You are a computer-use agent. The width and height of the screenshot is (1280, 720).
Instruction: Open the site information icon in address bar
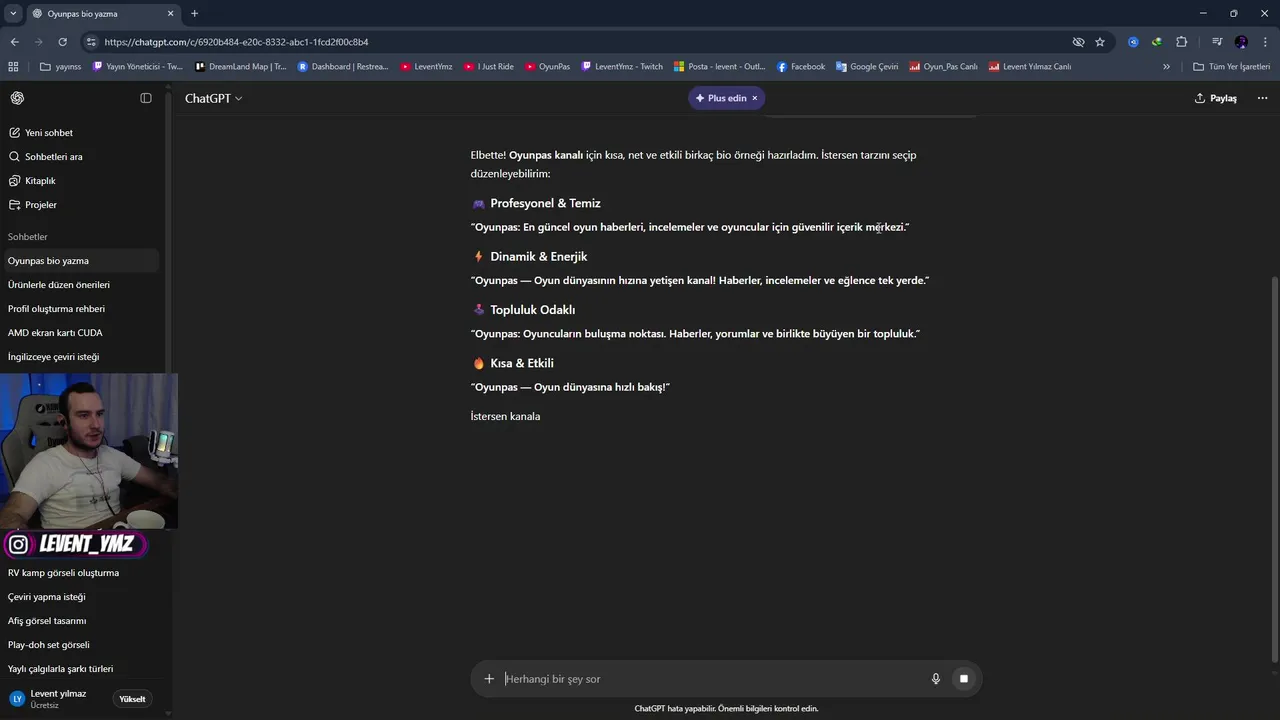(91, 42)
